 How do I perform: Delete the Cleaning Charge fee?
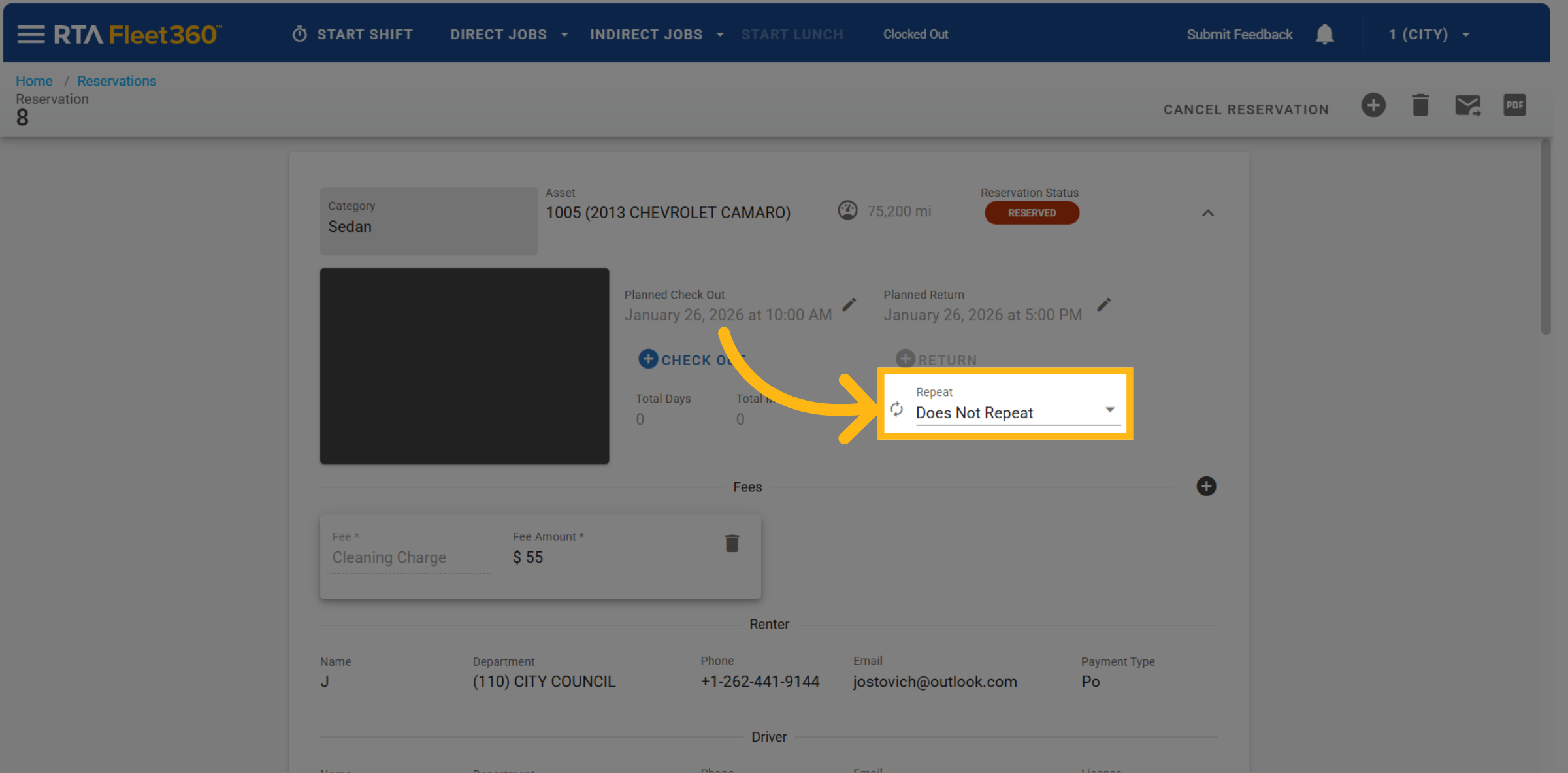click(732, 544)
